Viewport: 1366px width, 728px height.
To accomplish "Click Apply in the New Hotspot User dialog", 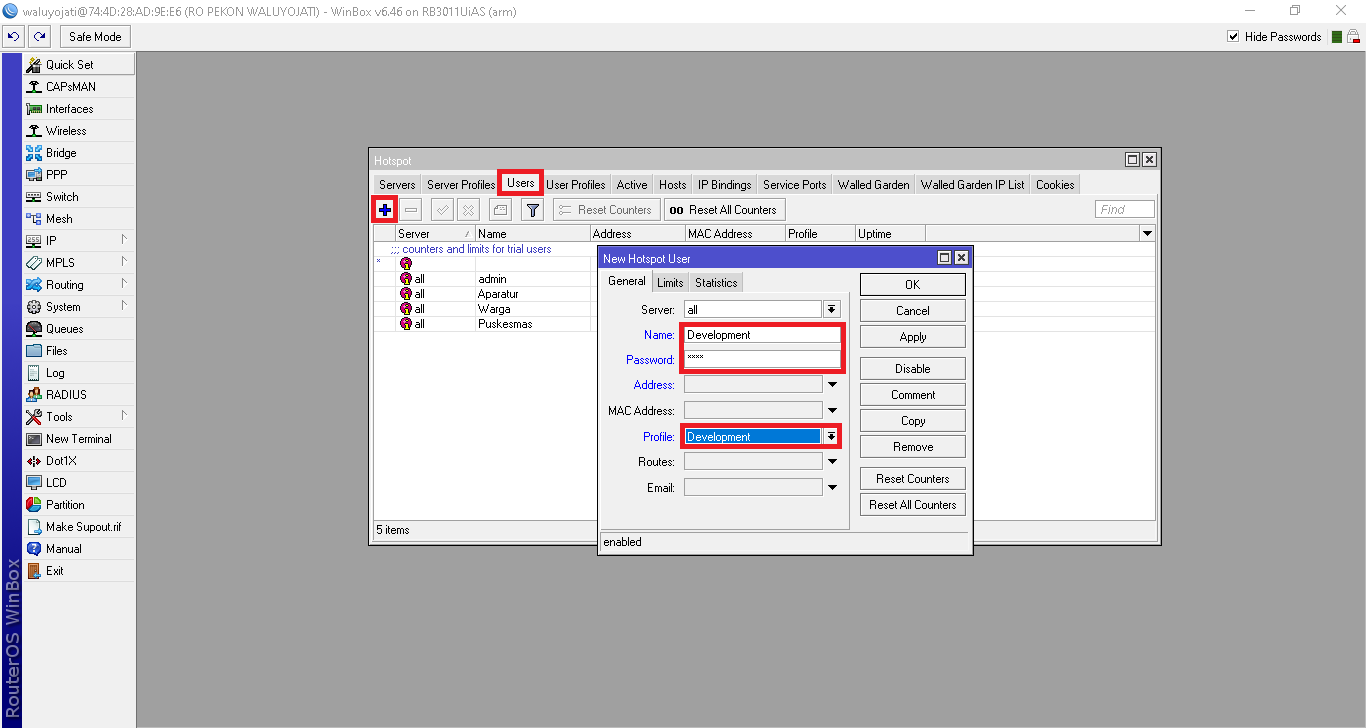I will pos(911,336).
